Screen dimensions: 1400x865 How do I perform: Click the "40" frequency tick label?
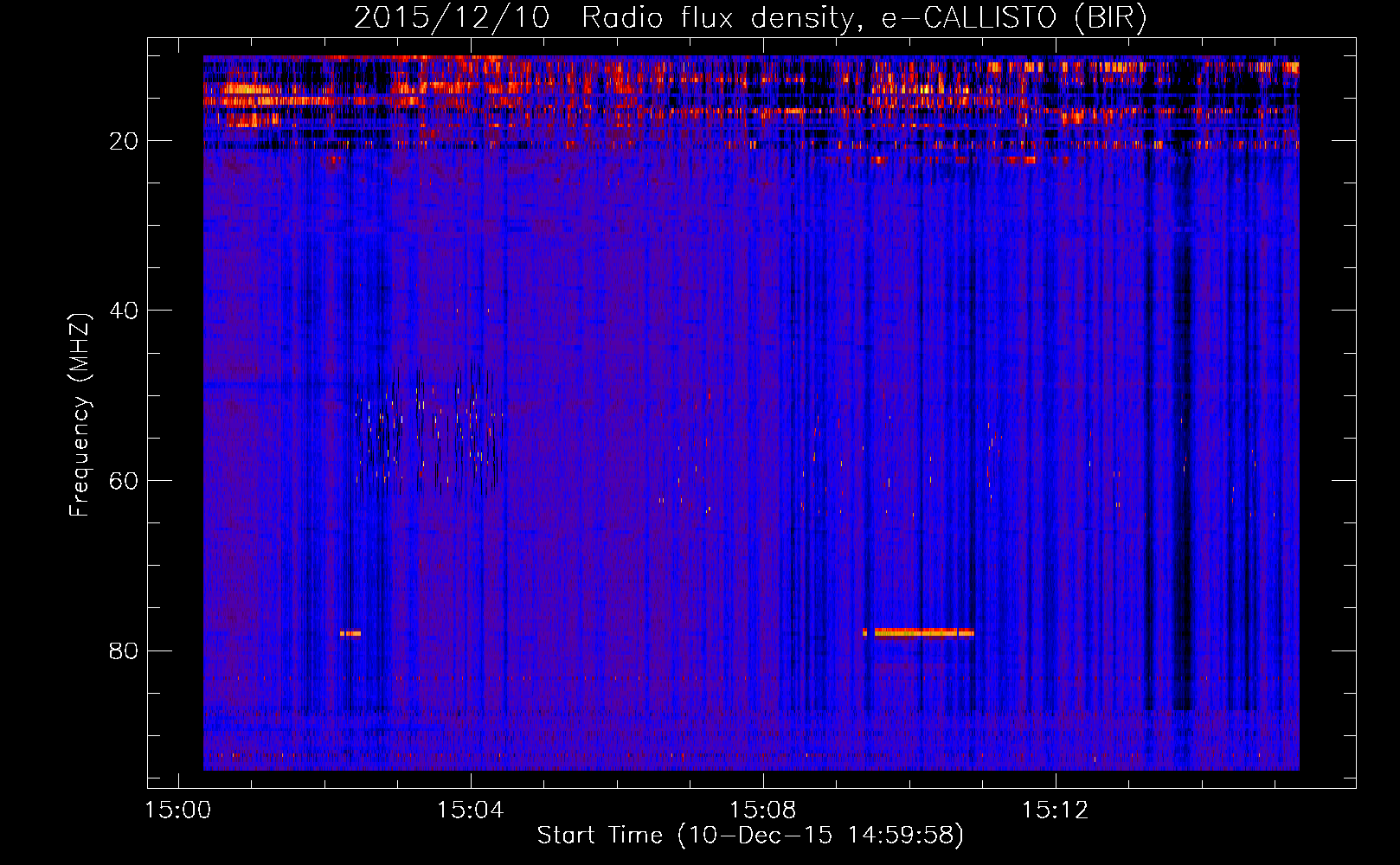(x=125, y=311)
